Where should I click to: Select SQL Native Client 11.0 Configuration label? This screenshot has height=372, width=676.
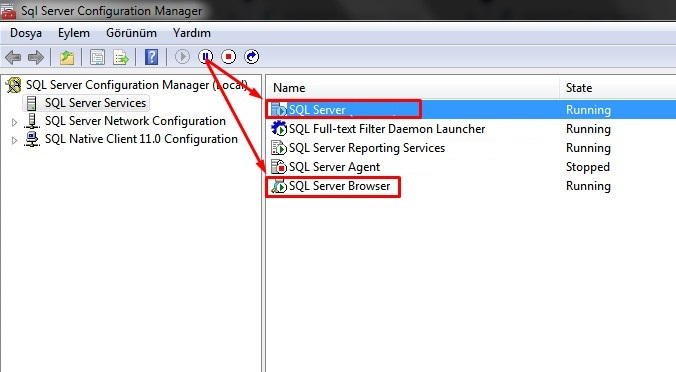click(141, 139)
